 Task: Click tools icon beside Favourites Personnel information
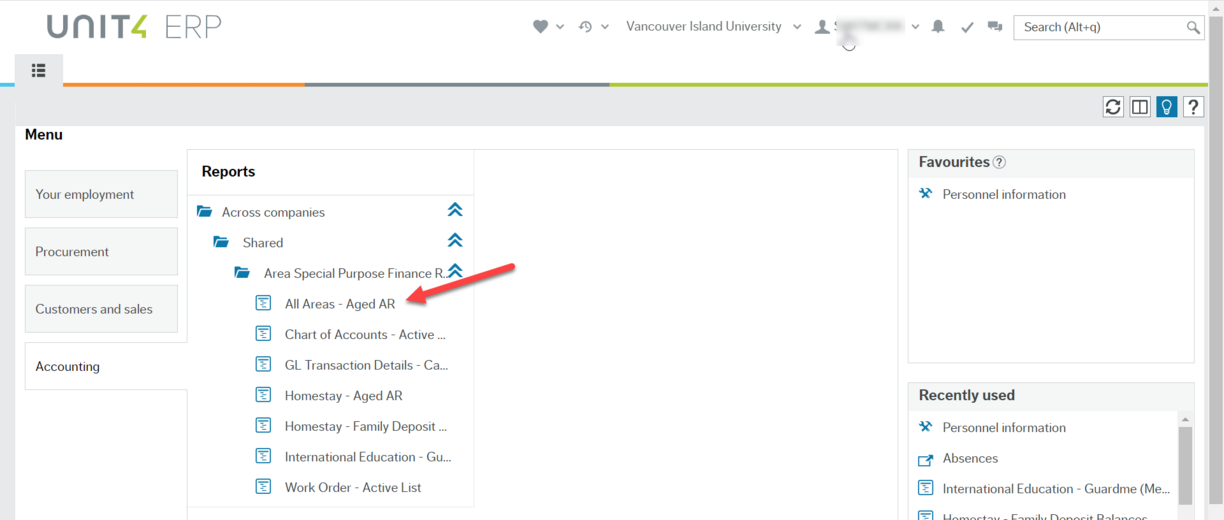click(925, 194)
